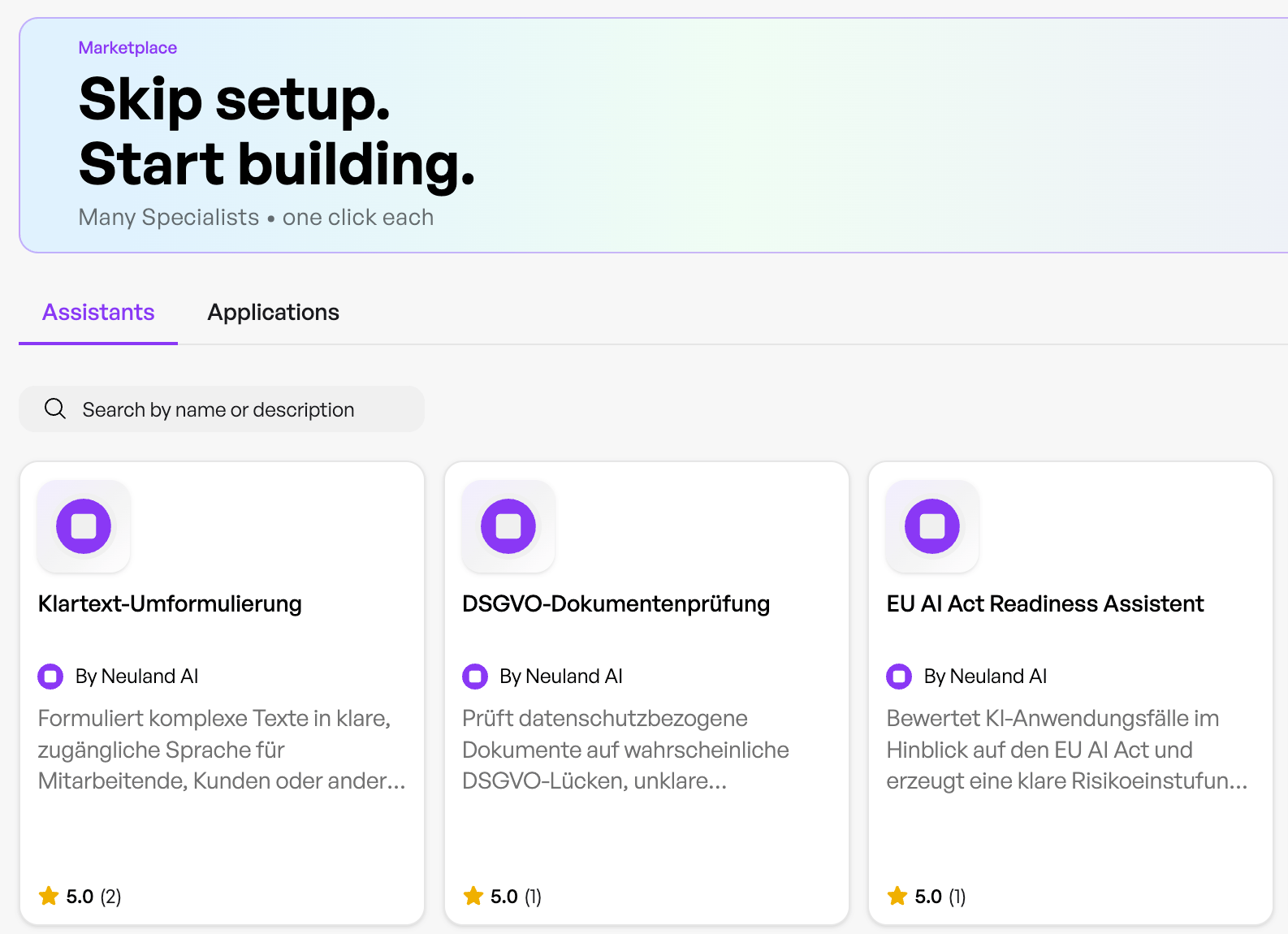Click the star rating icon on DSGVO-Dokumentenprüfung card

(x=473, y=896)
